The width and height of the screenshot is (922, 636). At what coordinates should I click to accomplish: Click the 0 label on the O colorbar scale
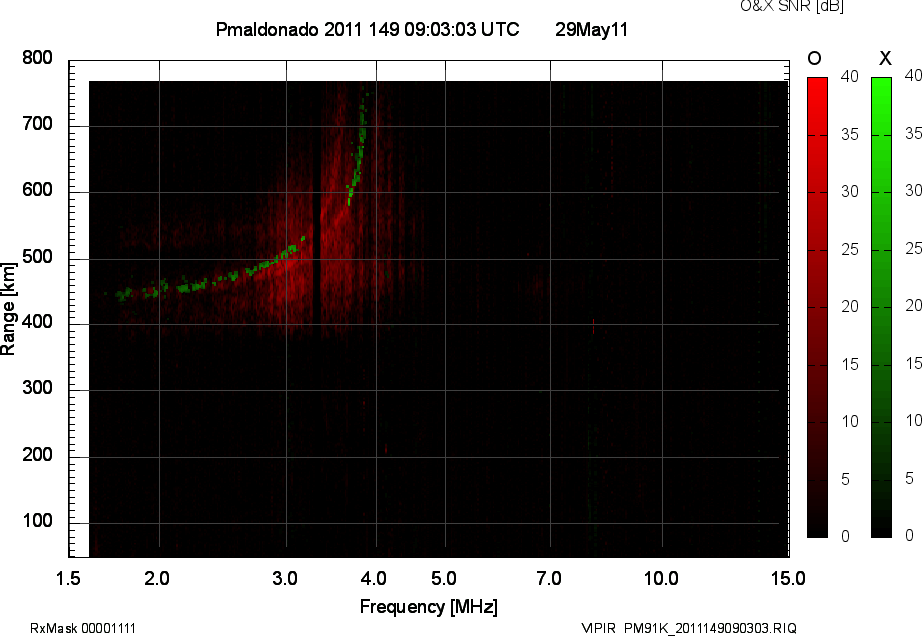click(x=845, y=536)
